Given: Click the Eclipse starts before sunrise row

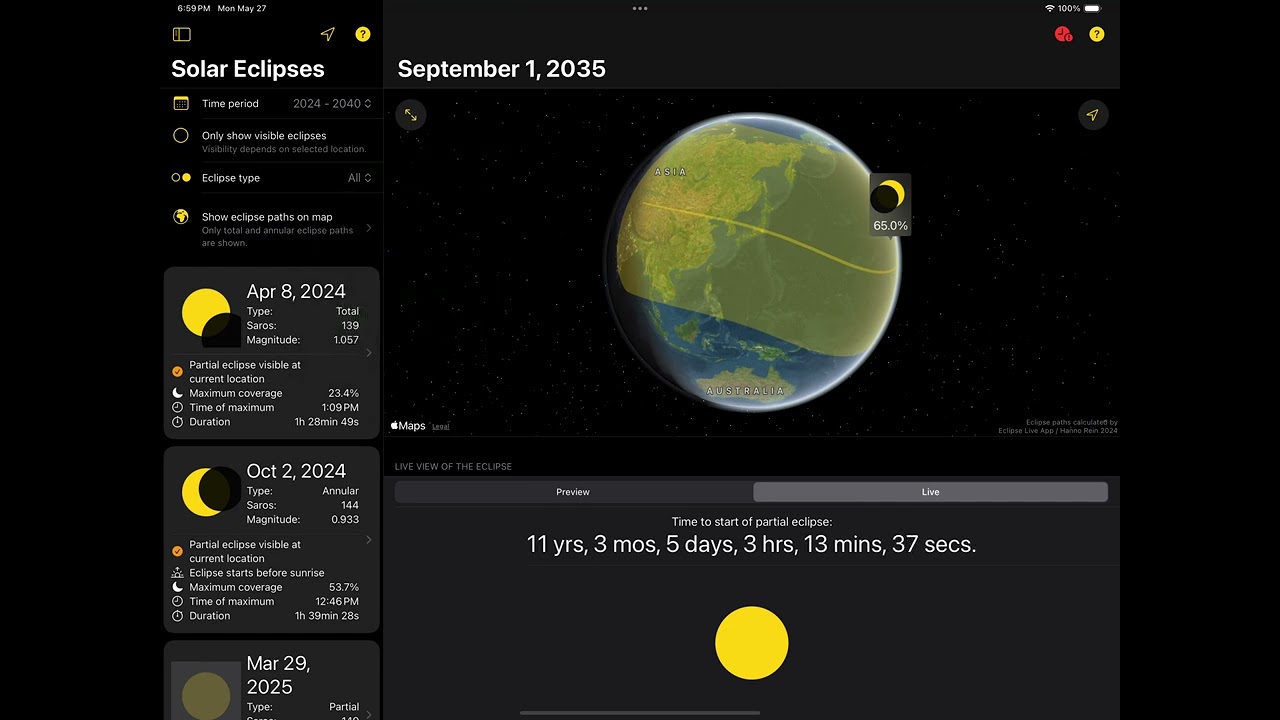Looking at the screenshot, I should [x=257, y=573].
